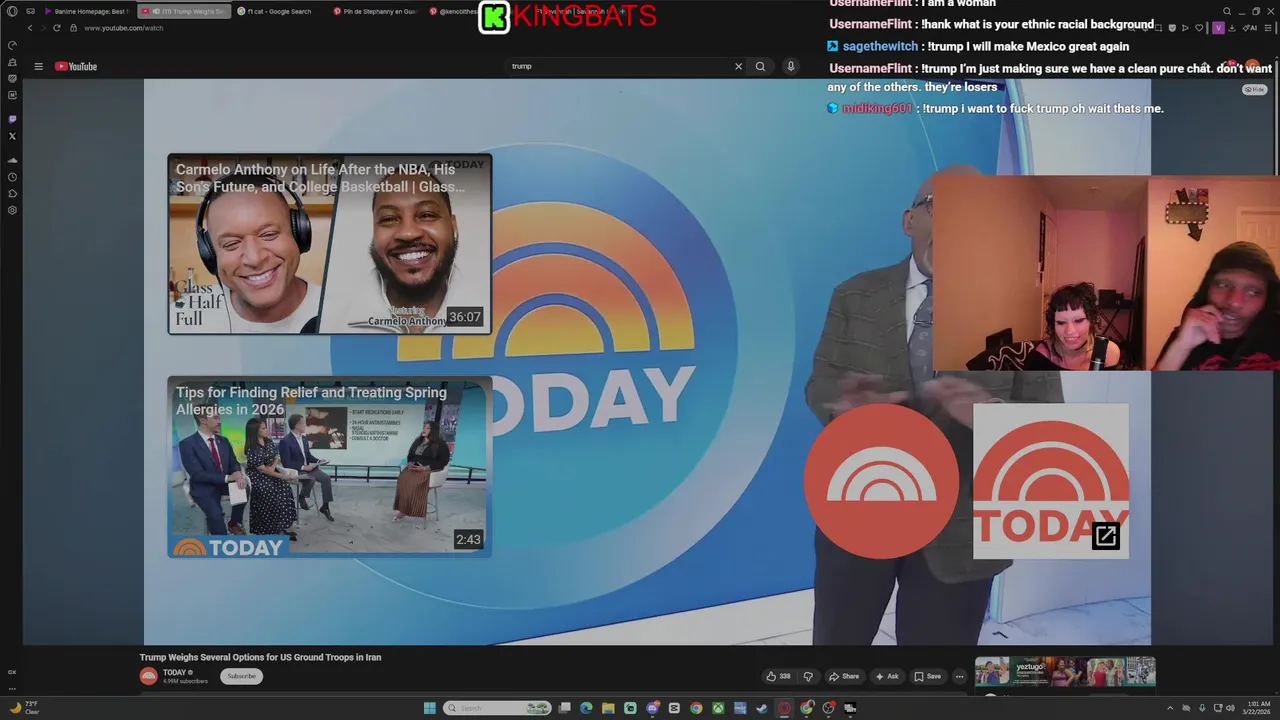Open more actions ellipsis under video
The width and height of the screenshot is (1280, 720).
[x=959, y=676]
